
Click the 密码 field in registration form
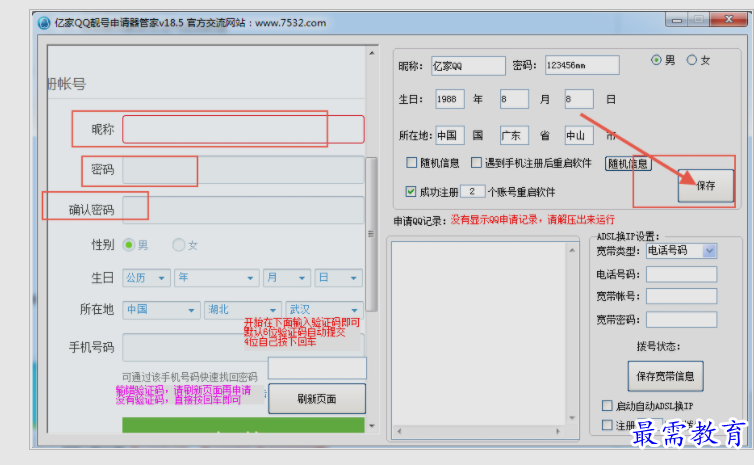tap(243, 170)
